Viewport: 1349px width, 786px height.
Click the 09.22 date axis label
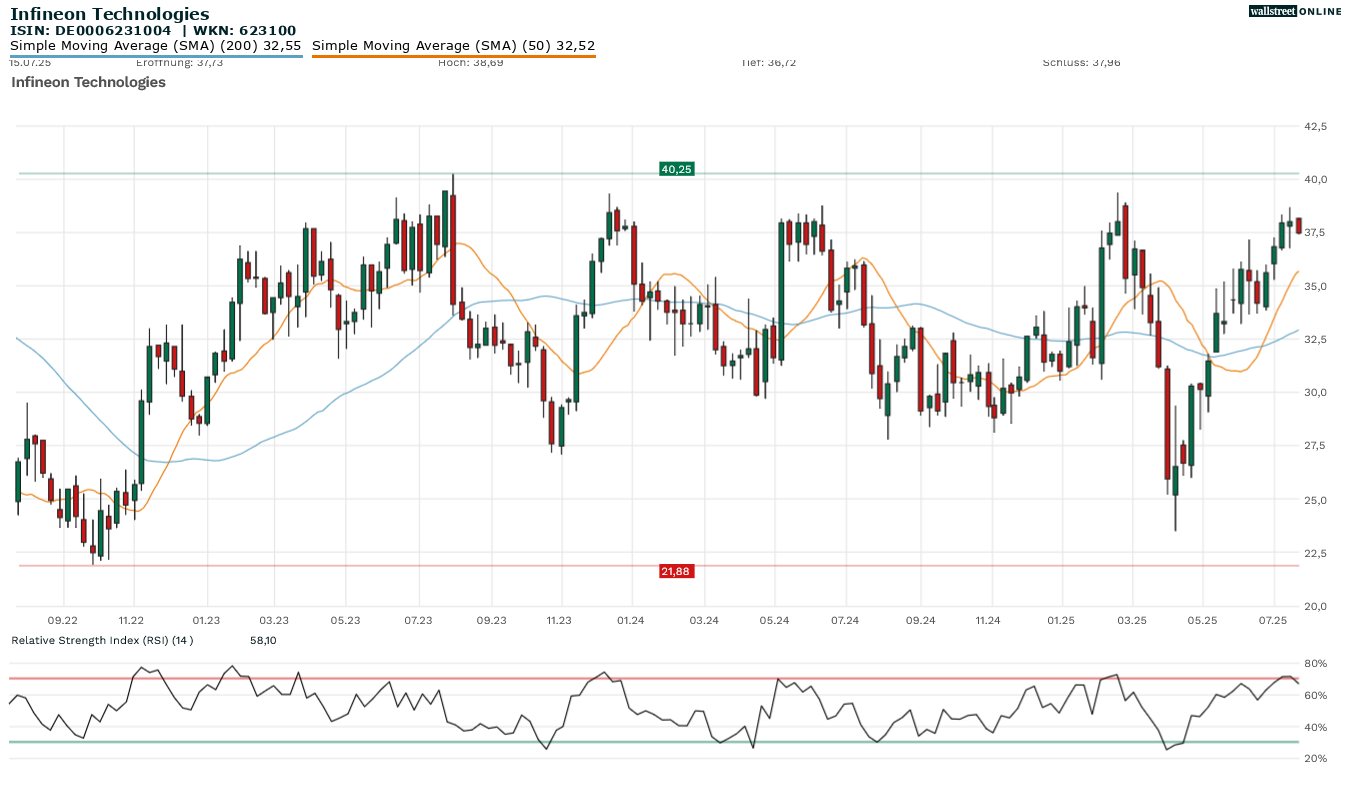coord(63,621)
